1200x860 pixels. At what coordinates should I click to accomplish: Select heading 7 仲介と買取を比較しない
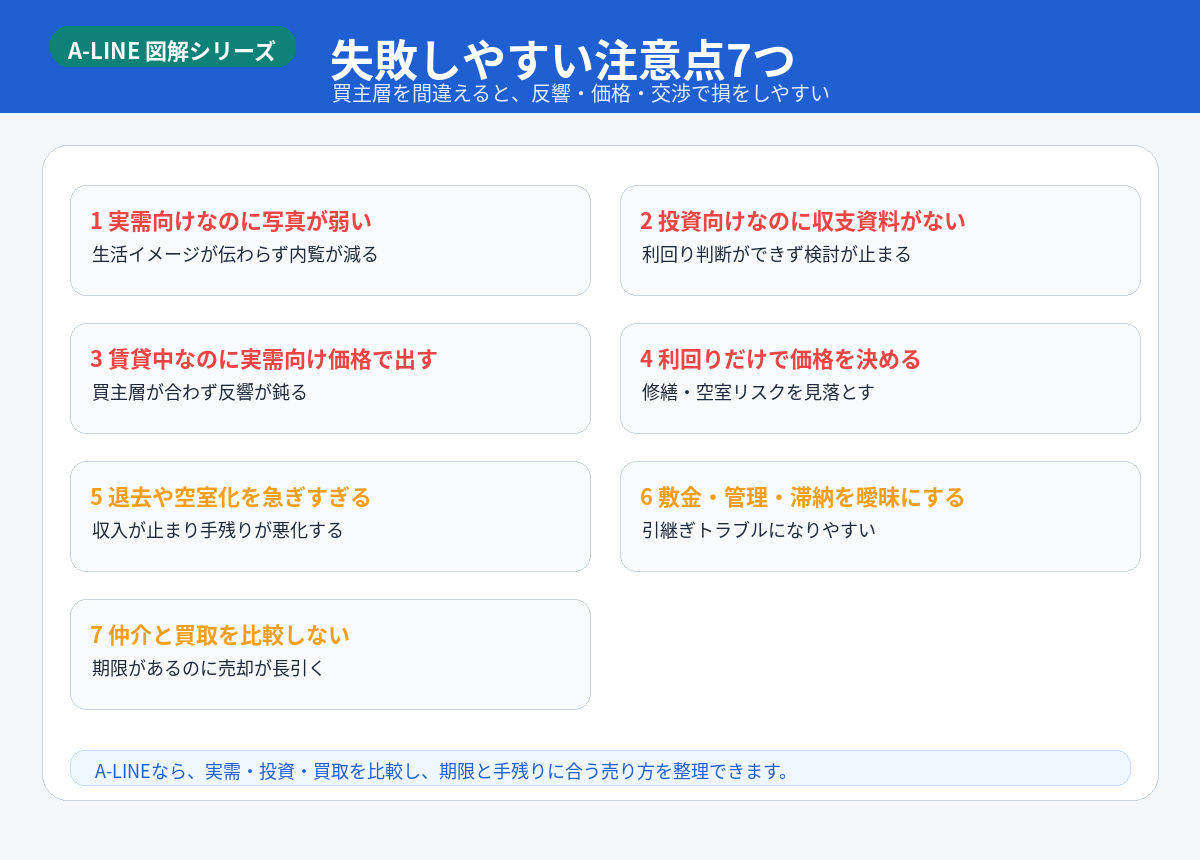click(220, 634)
